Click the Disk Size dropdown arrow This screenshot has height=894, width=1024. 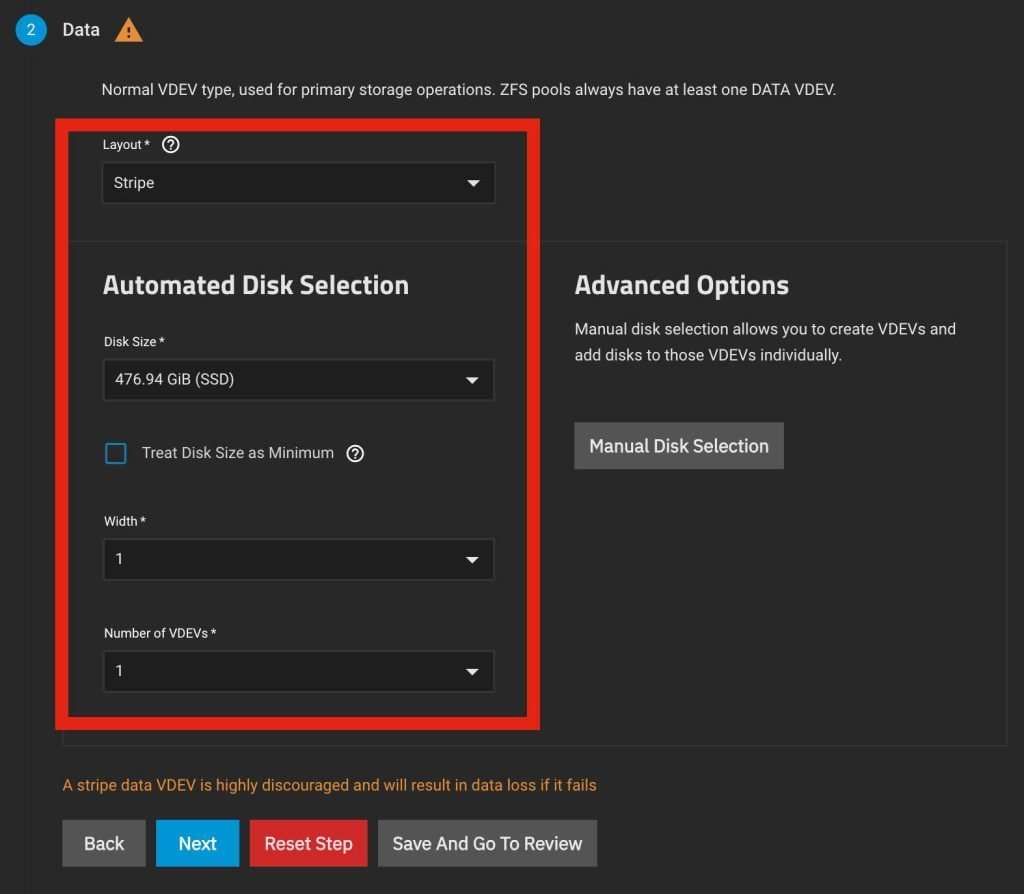[x=473, y=381]
